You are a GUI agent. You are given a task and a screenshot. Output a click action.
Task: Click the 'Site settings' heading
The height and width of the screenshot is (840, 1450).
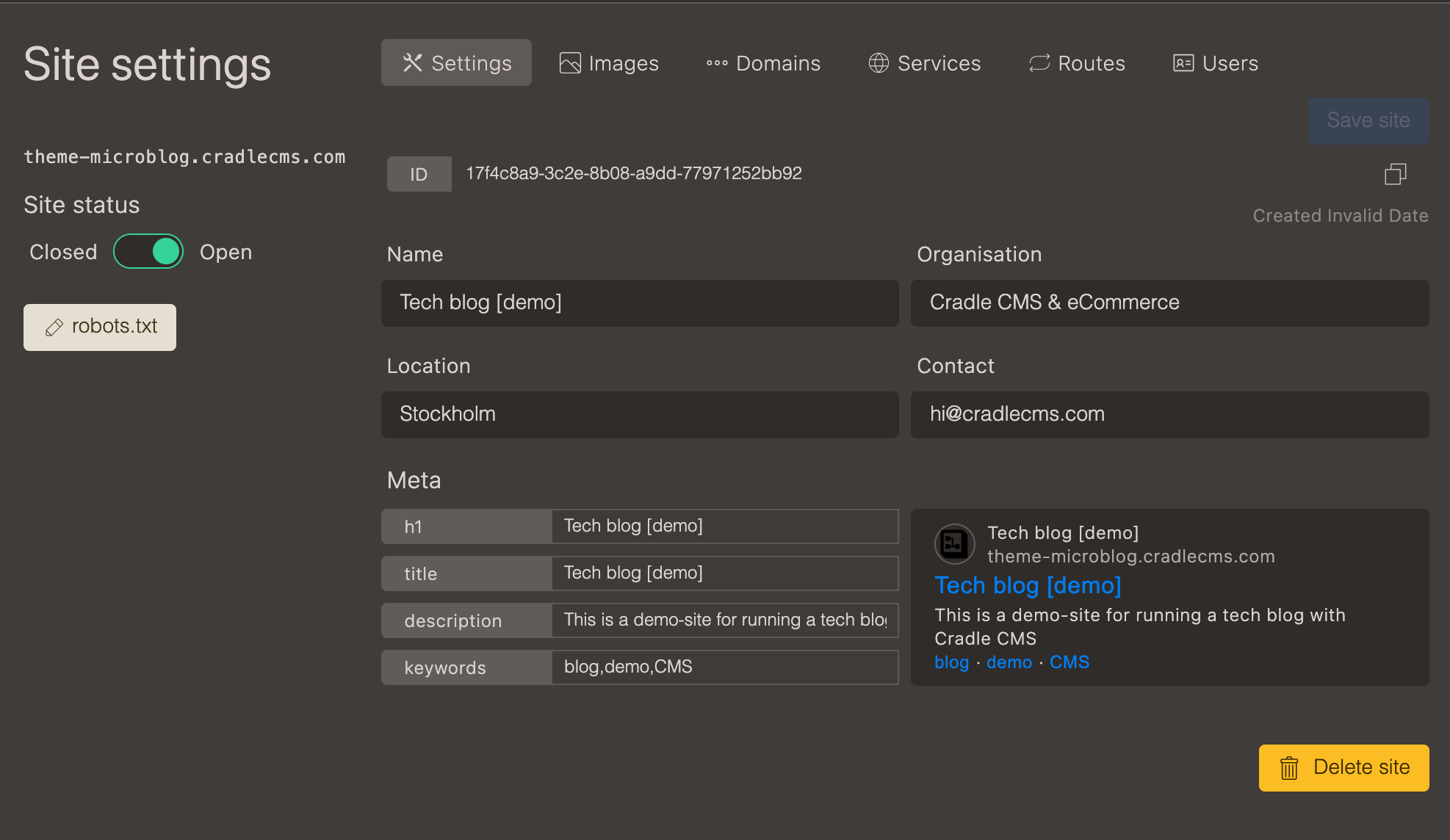(x=148, y=65)
